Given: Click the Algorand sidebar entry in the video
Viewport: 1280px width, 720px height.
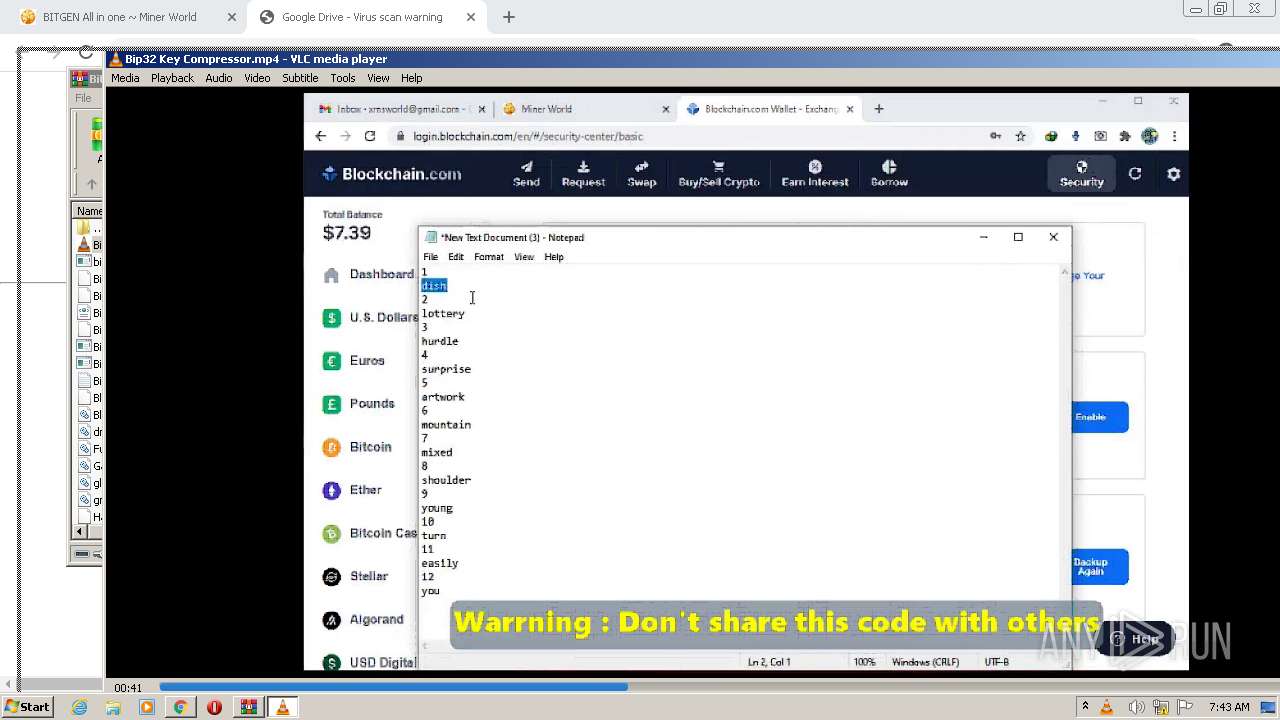Looking at the screenshot, I should click(364, 620).
